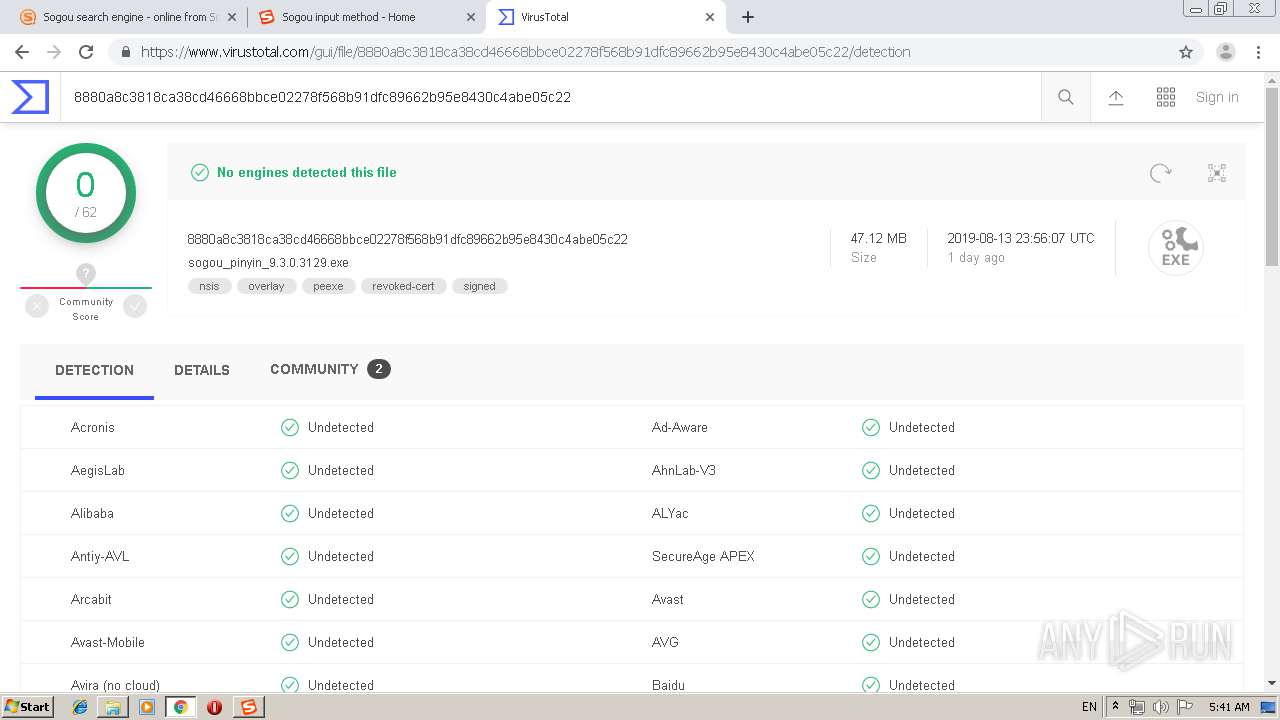Vote harmless with the check icon

click(x=135, y=307)
